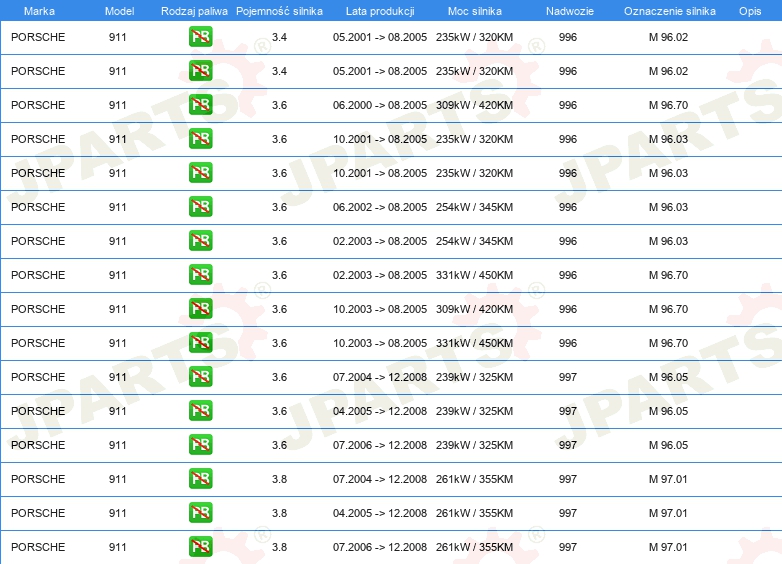The width and height of the screenshot is (782, 564).
Task: Click fuel icon in the 07.2006 239kW row
Action: (x=200, y=444)
